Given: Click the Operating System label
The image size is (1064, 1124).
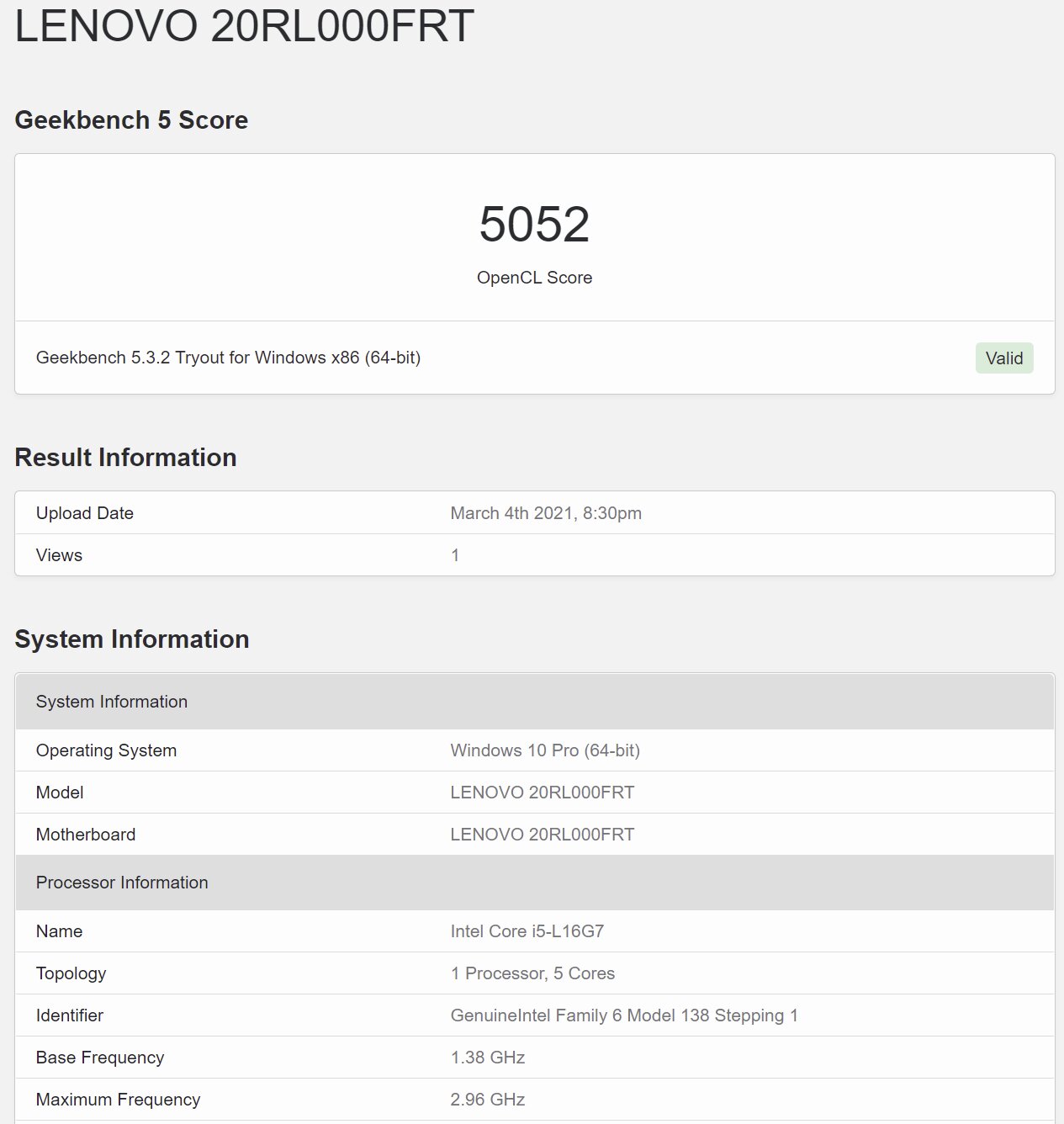Looking at the screenshot, I should point(106,750).
